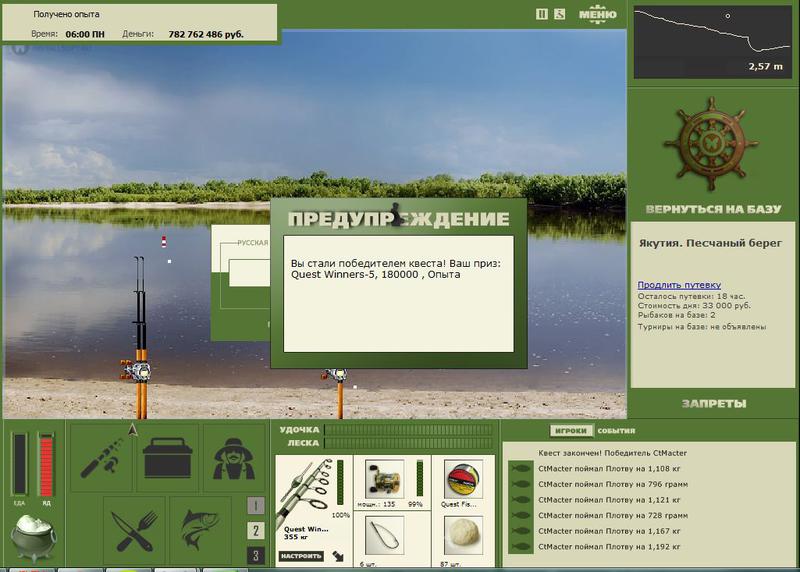800x572 pixels.
Task: Click fish icon beside Плотву на 728 грамм
Action: coord(520,515)
